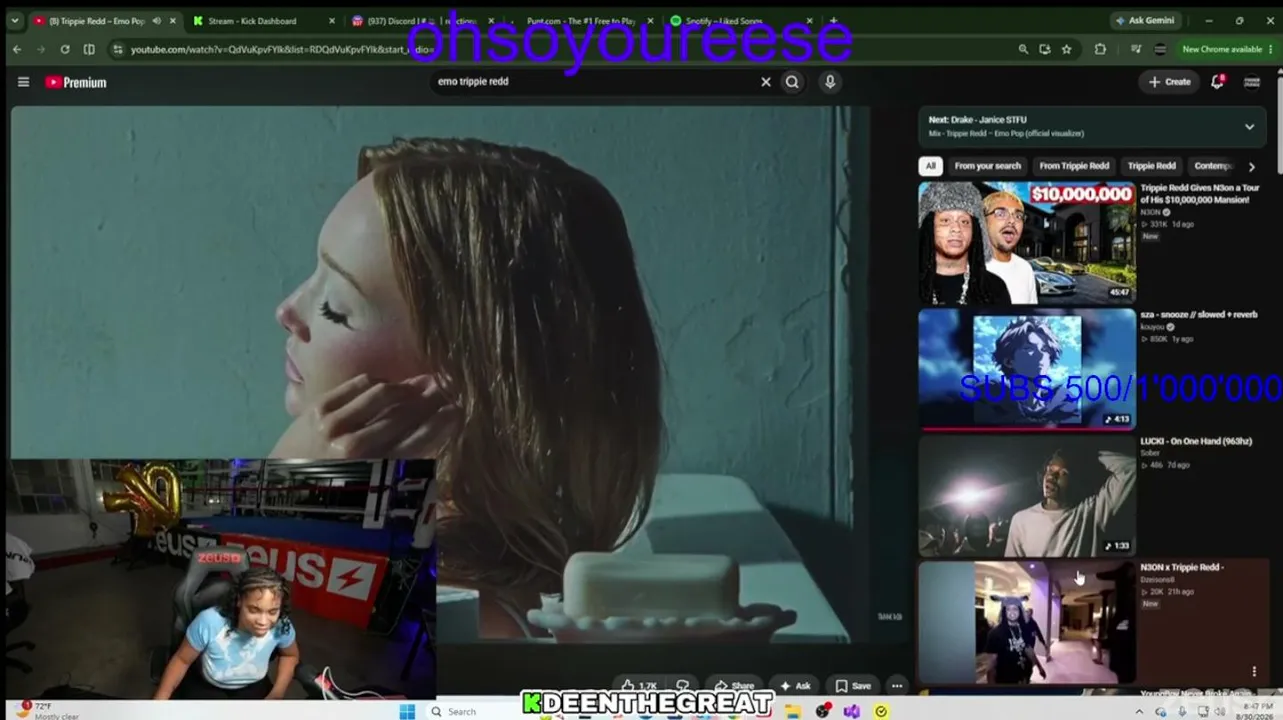Clear the YouTube search text

(x=766, y=82)
